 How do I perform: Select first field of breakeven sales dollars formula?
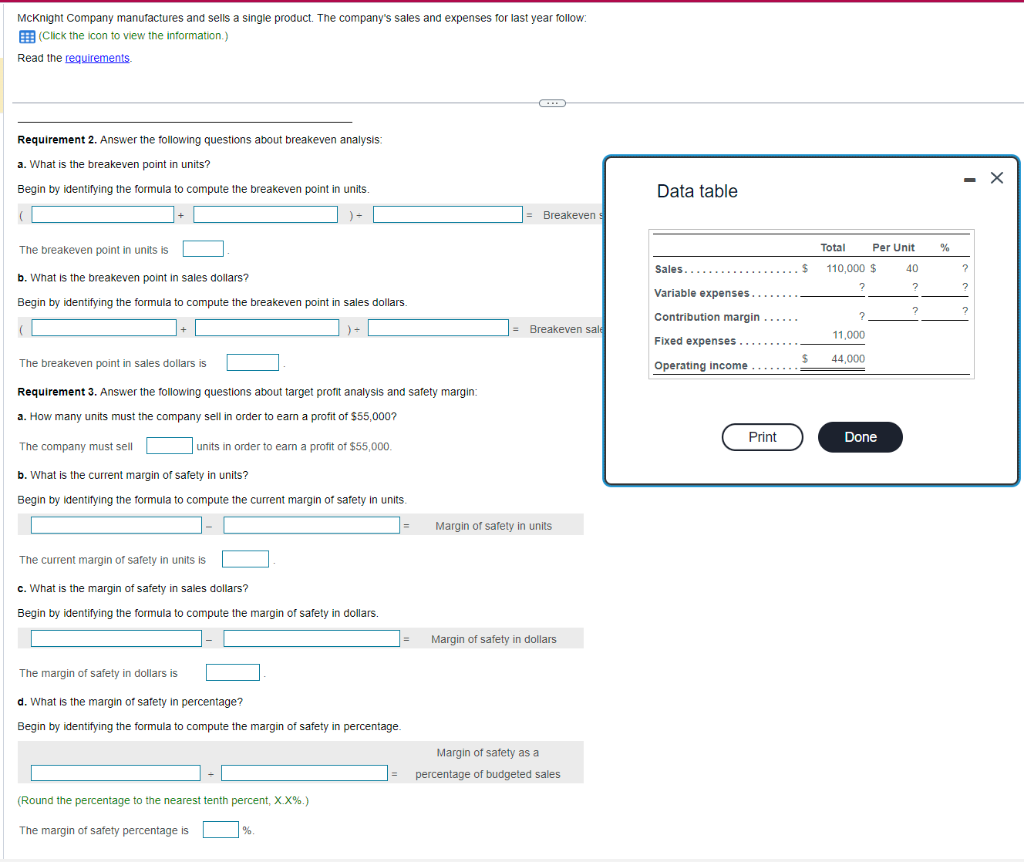click(104, 328)
